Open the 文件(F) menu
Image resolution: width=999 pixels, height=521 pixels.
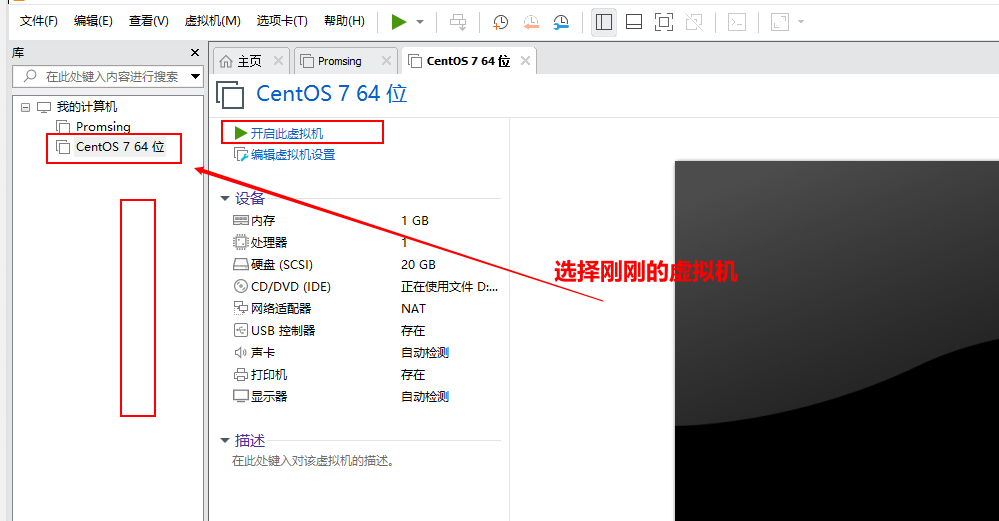click(39, 21)
